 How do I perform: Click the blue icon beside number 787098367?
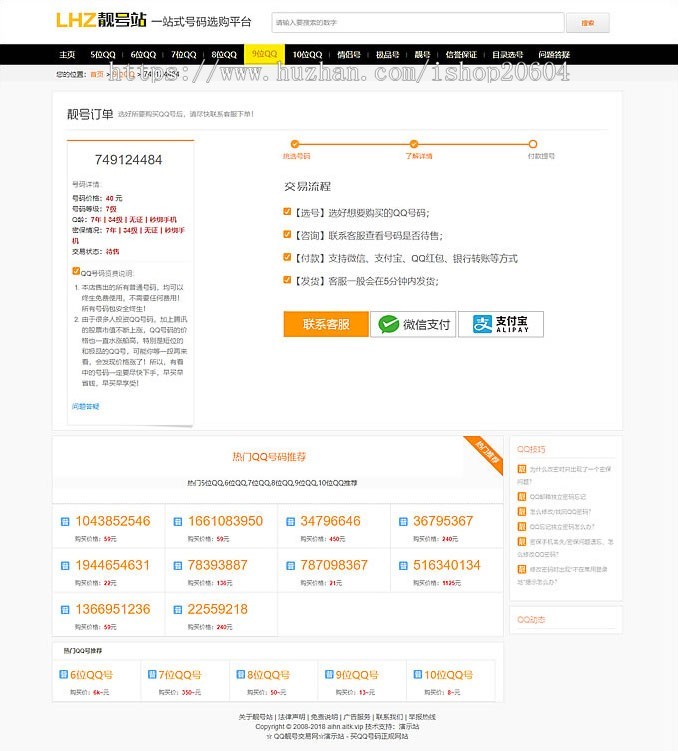[x=290, y=566]
